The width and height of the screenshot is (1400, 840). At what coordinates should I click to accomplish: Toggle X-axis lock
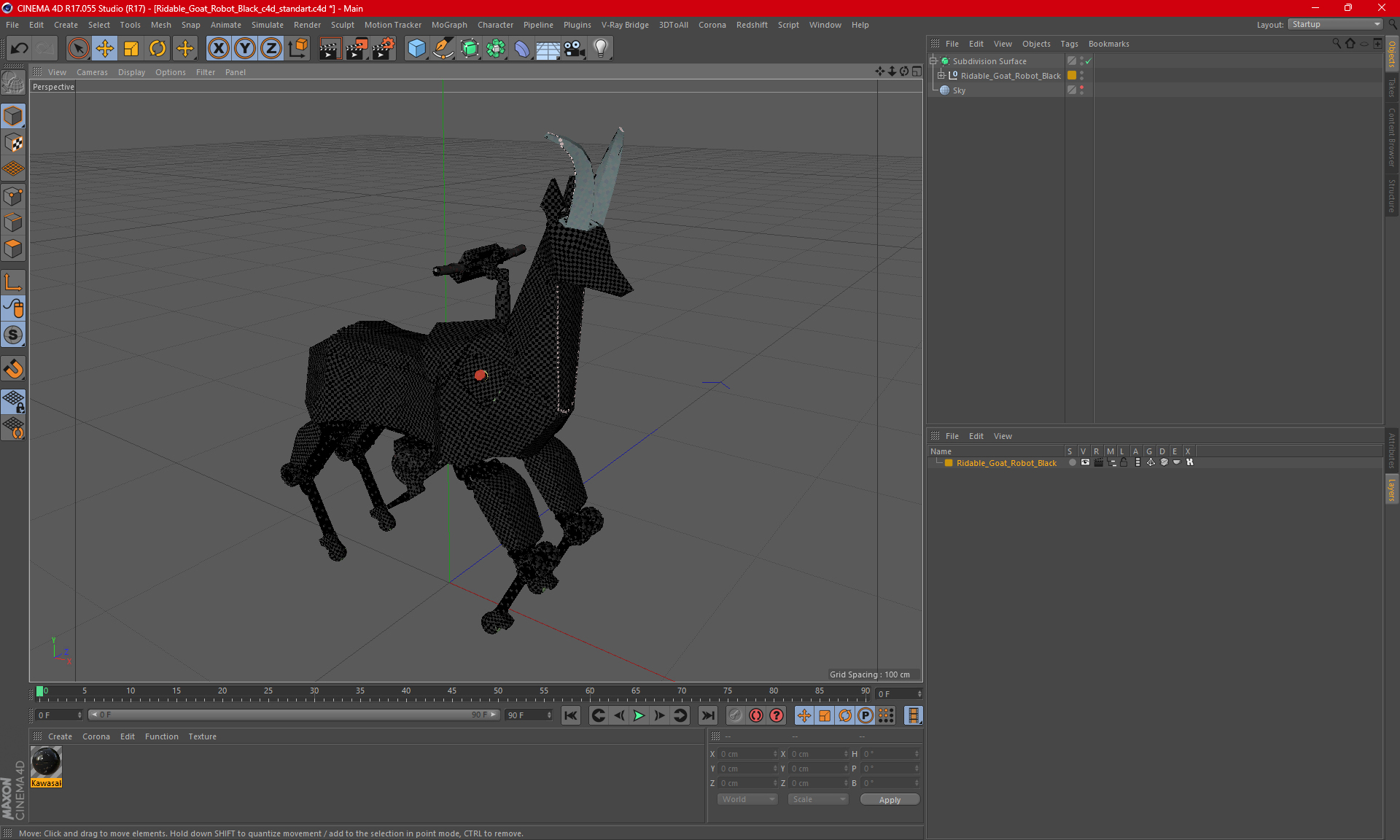pyautogui.click(x=218, y=49)
